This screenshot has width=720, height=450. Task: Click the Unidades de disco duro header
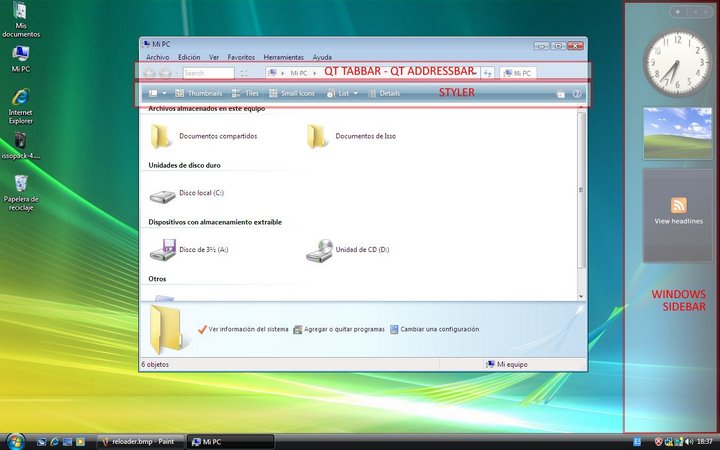[x=184, y=165]
